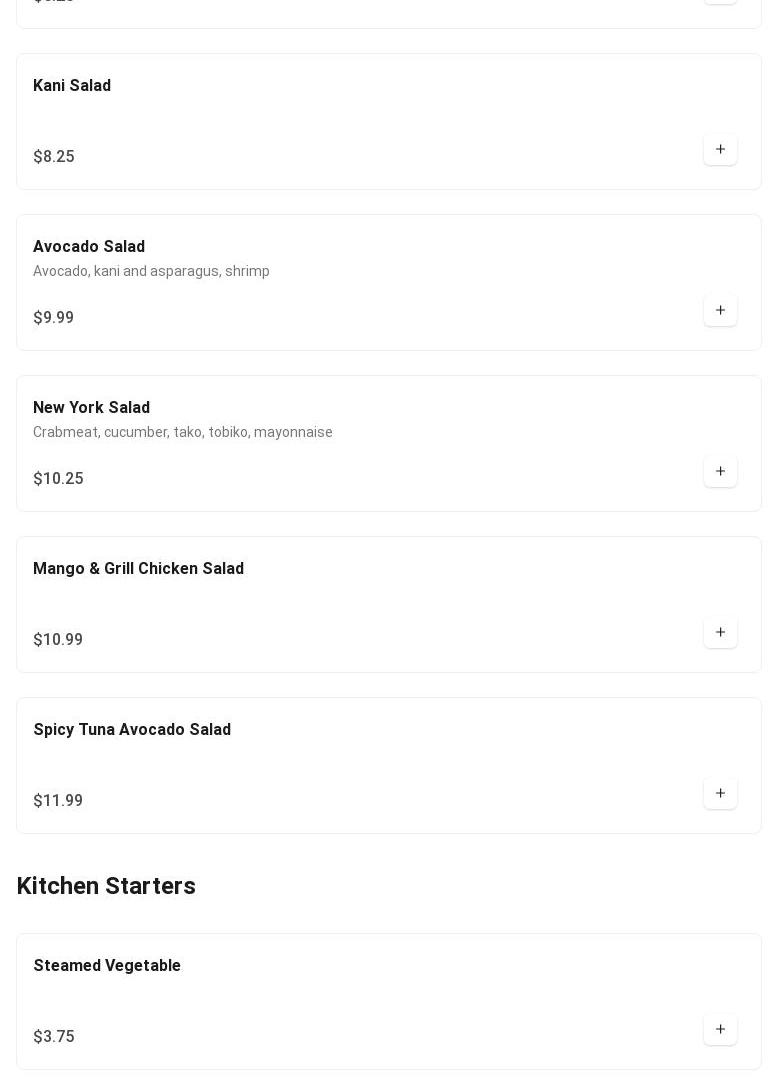Add Avocado Salad using plus icon
The width and height of the screenshot is (778, 1092).
coord(720,311)
